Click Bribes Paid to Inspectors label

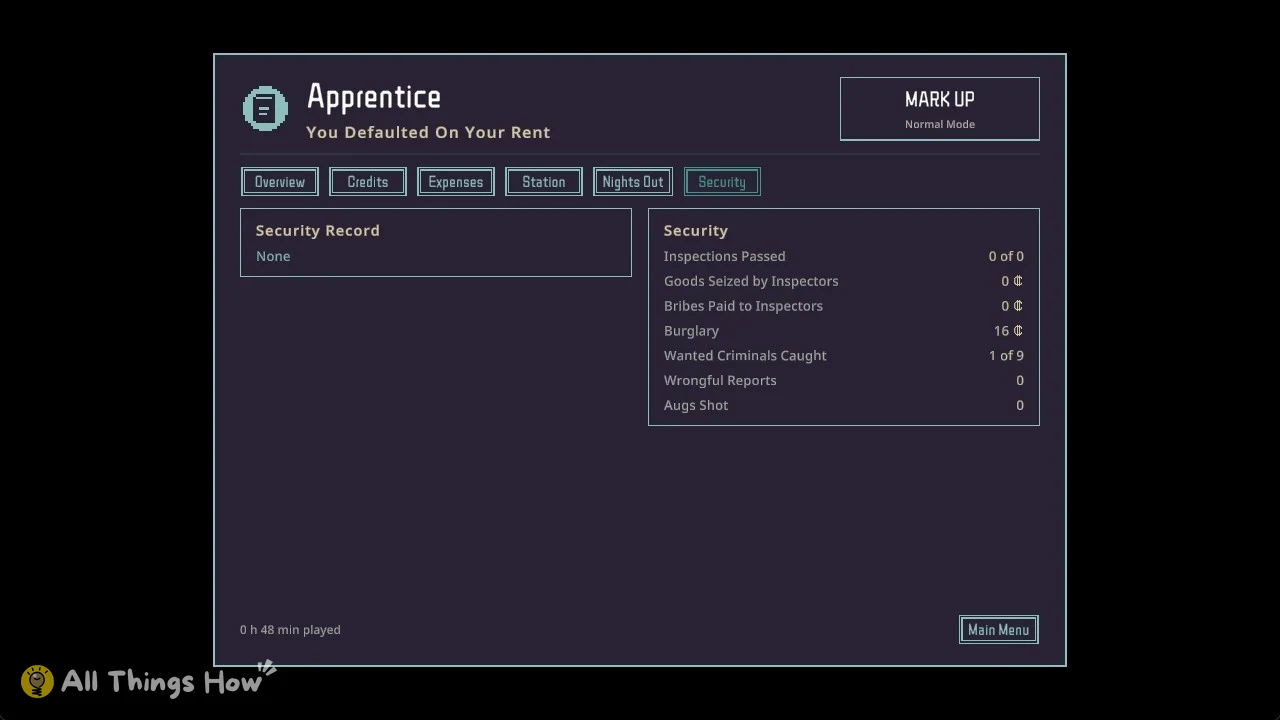click(x=743, y=306)
